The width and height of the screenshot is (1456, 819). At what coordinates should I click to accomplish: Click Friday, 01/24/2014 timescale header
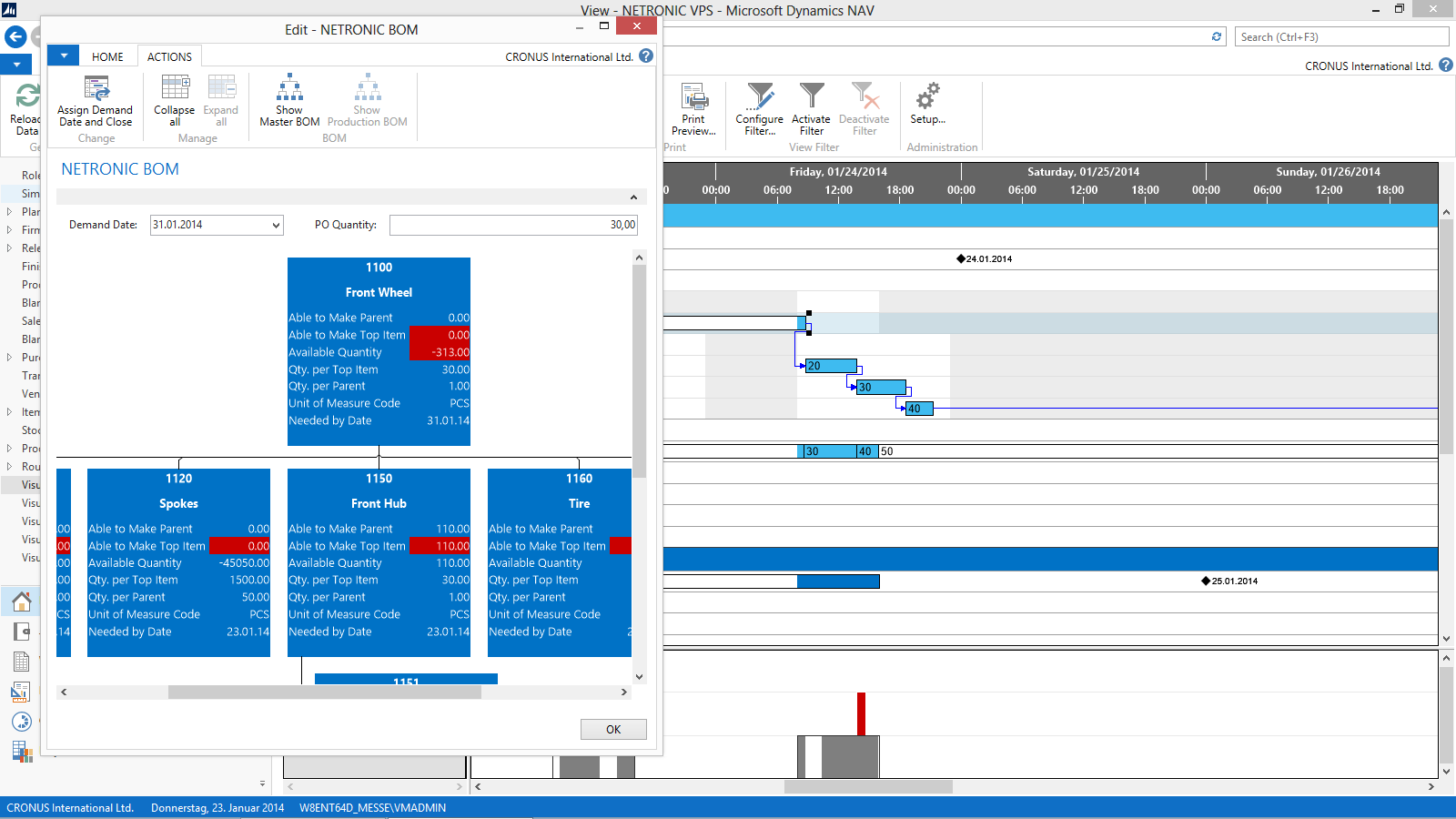tap(838, 172)
